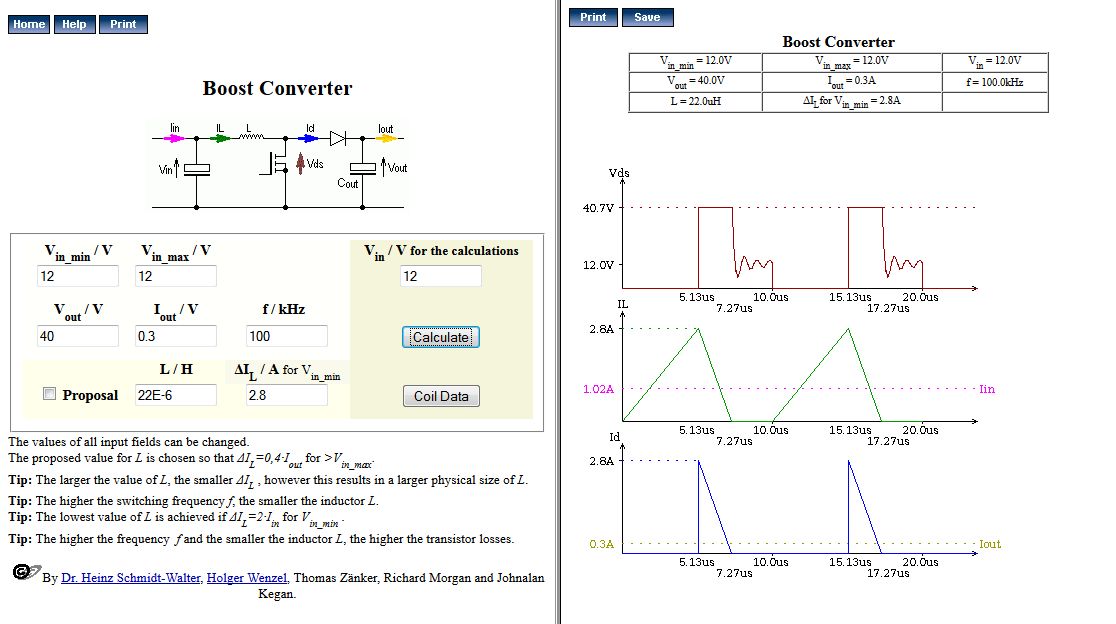Click the Iin legend label on IL graph

tap(987, 389)
